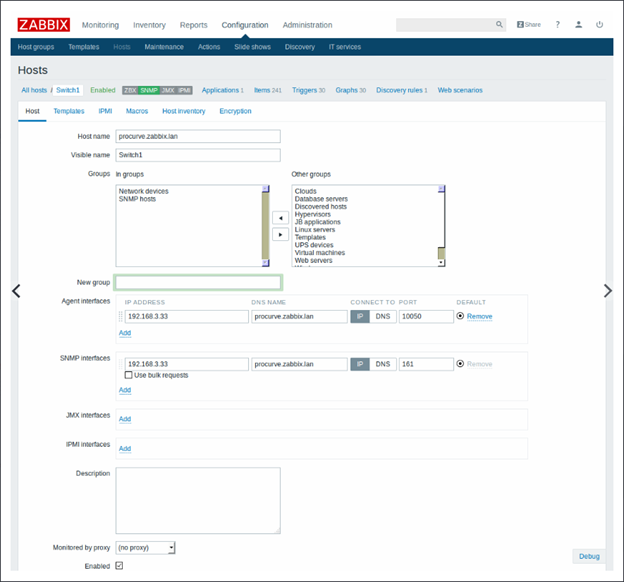The width and height of the screenshot is (624, 582).
Task: Click the Other groups list scrollbar
Action: (x=441, y=226)
